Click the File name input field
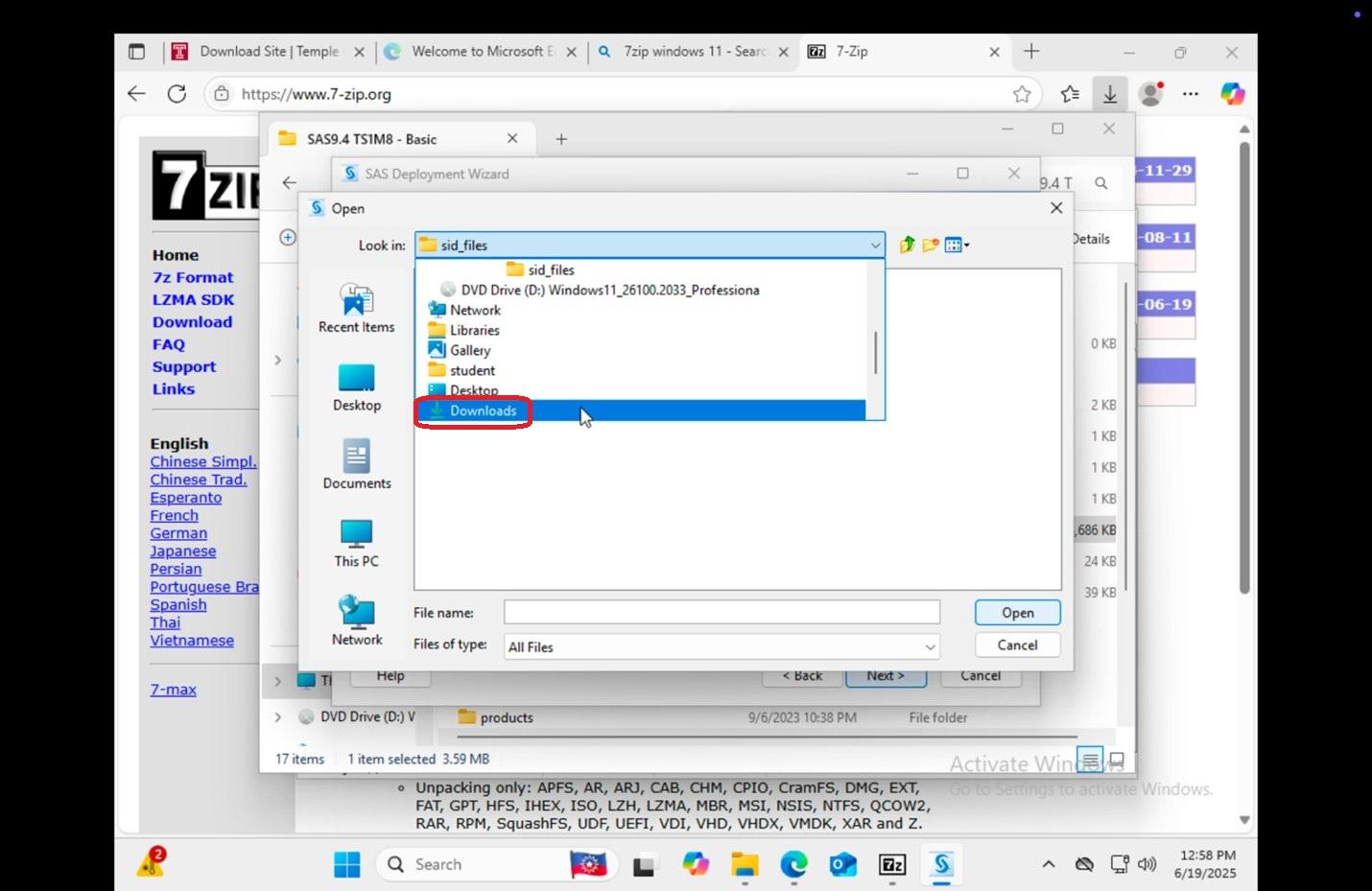The image size is (1372, 891). [721, 612]
